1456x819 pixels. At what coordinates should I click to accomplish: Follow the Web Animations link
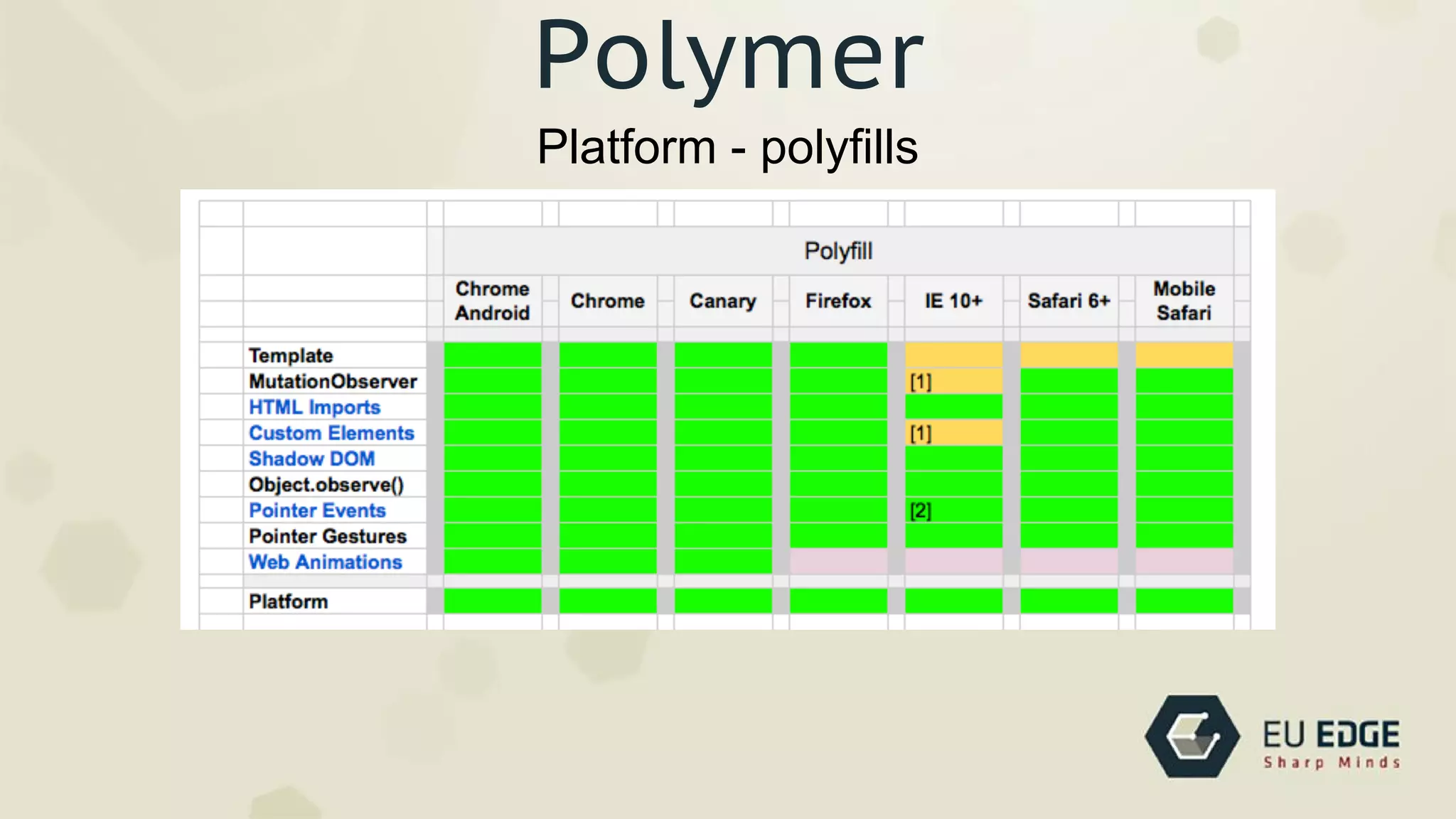[326, 562]
